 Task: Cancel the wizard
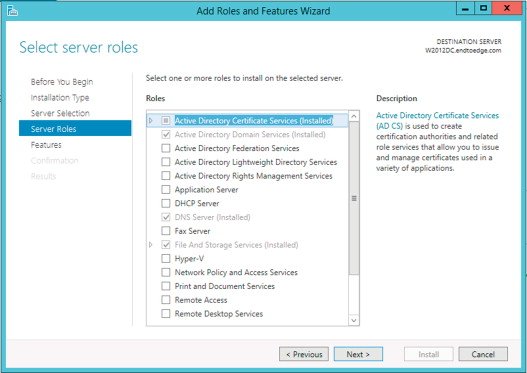click(x=483, y=354)
